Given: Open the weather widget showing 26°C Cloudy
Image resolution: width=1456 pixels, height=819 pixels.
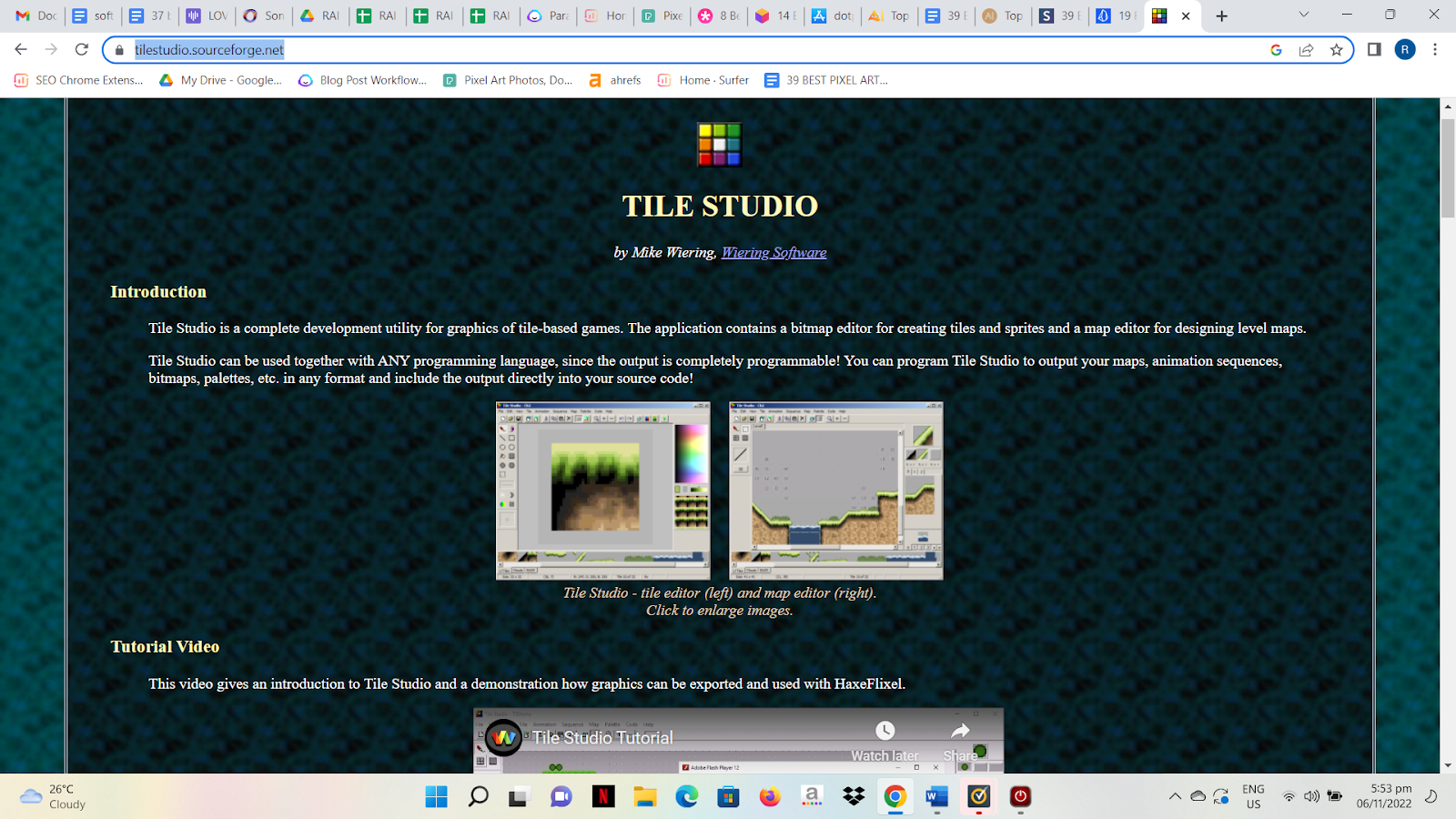Looking at the screenshot, I should [53, 796].
